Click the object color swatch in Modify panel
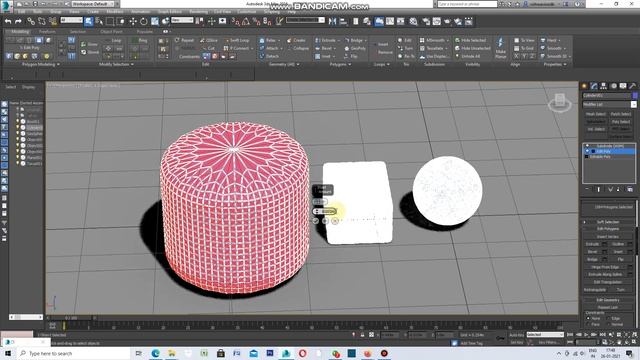640x360 pixels. pyautogui.click(x=635, y=95)
